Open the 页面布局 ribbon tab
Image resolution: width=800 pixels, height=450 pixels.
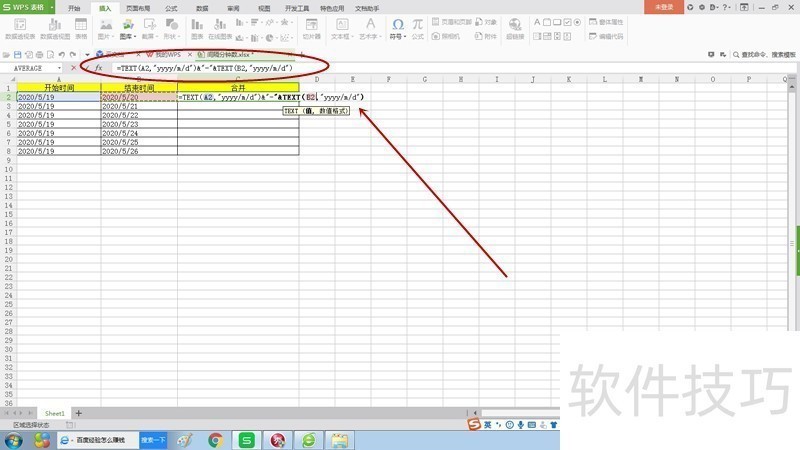(x=138, y=7)
